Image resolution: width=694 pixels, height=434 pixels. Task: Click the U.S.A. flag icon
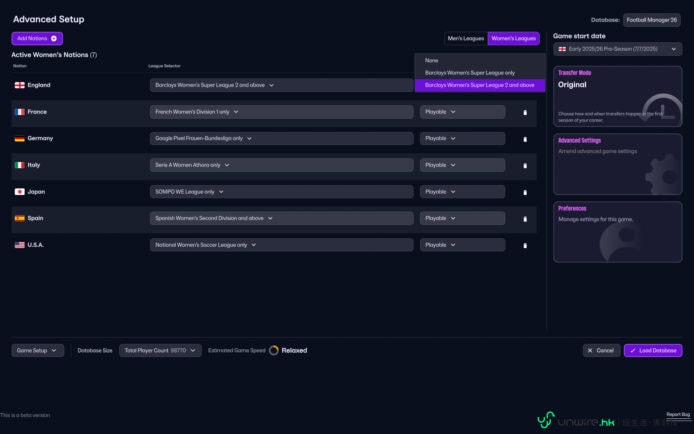click(19, 245)
